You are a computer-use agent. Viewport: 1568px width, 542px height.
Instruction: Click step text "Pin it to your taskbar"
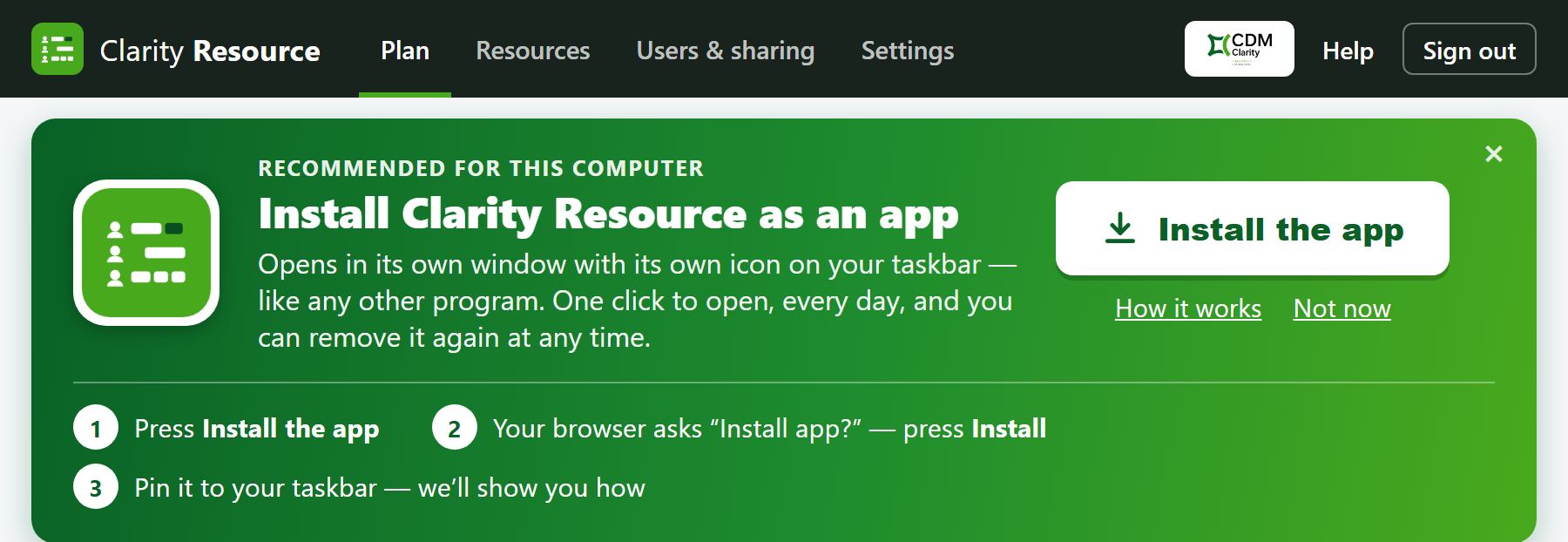click(389, 488)
